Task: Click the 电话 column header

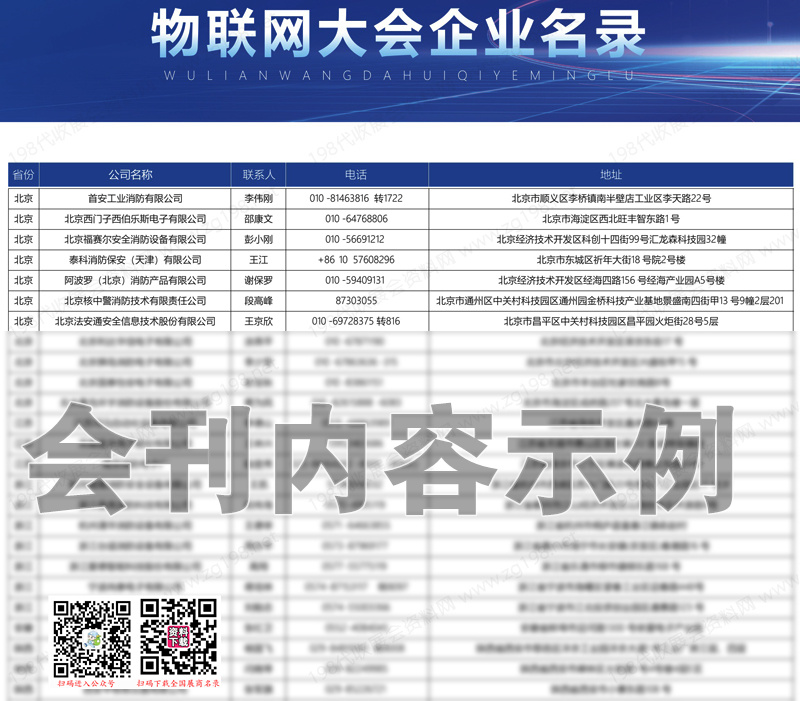Action: point(356,175)
